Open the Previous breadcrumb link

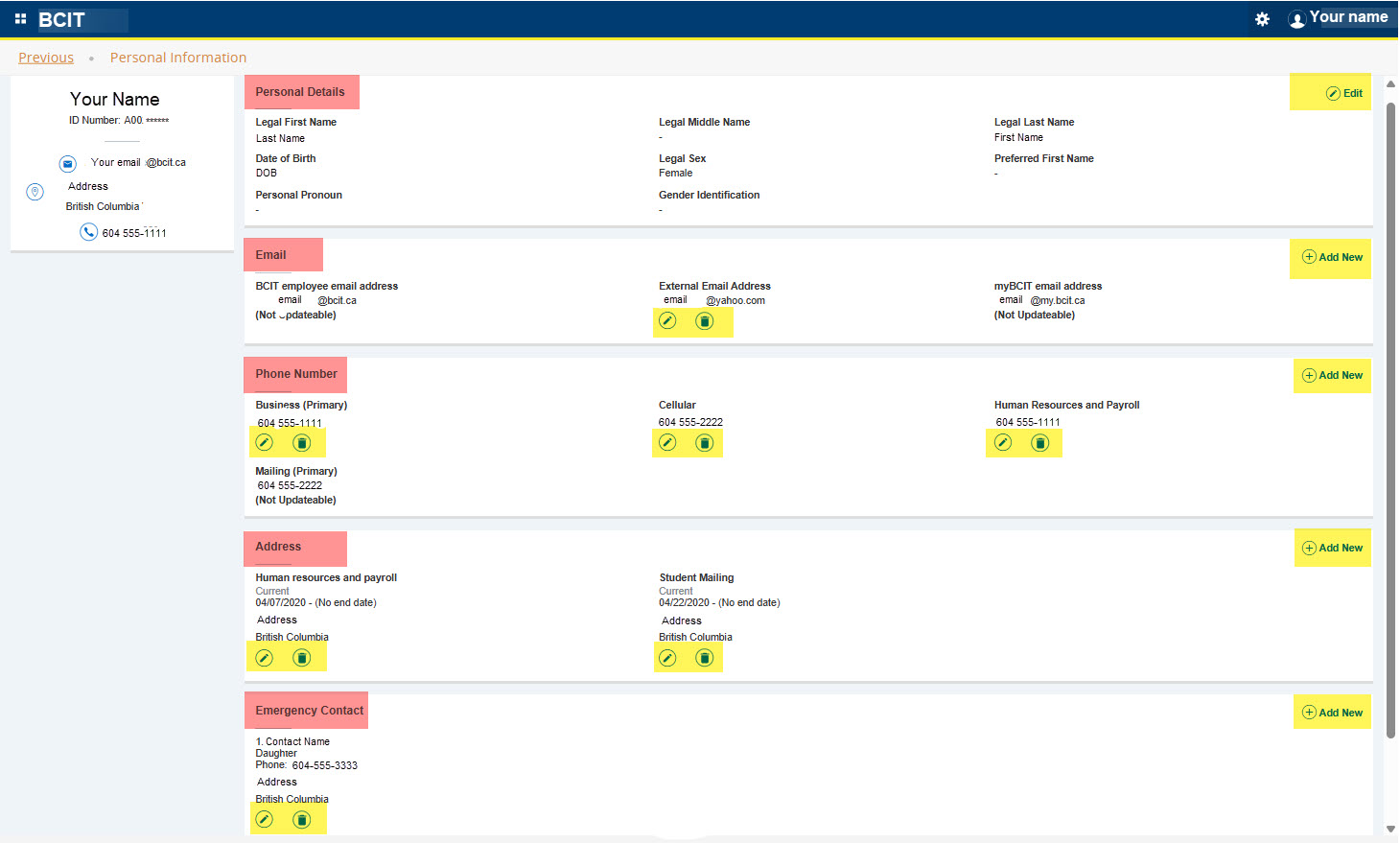45,57
